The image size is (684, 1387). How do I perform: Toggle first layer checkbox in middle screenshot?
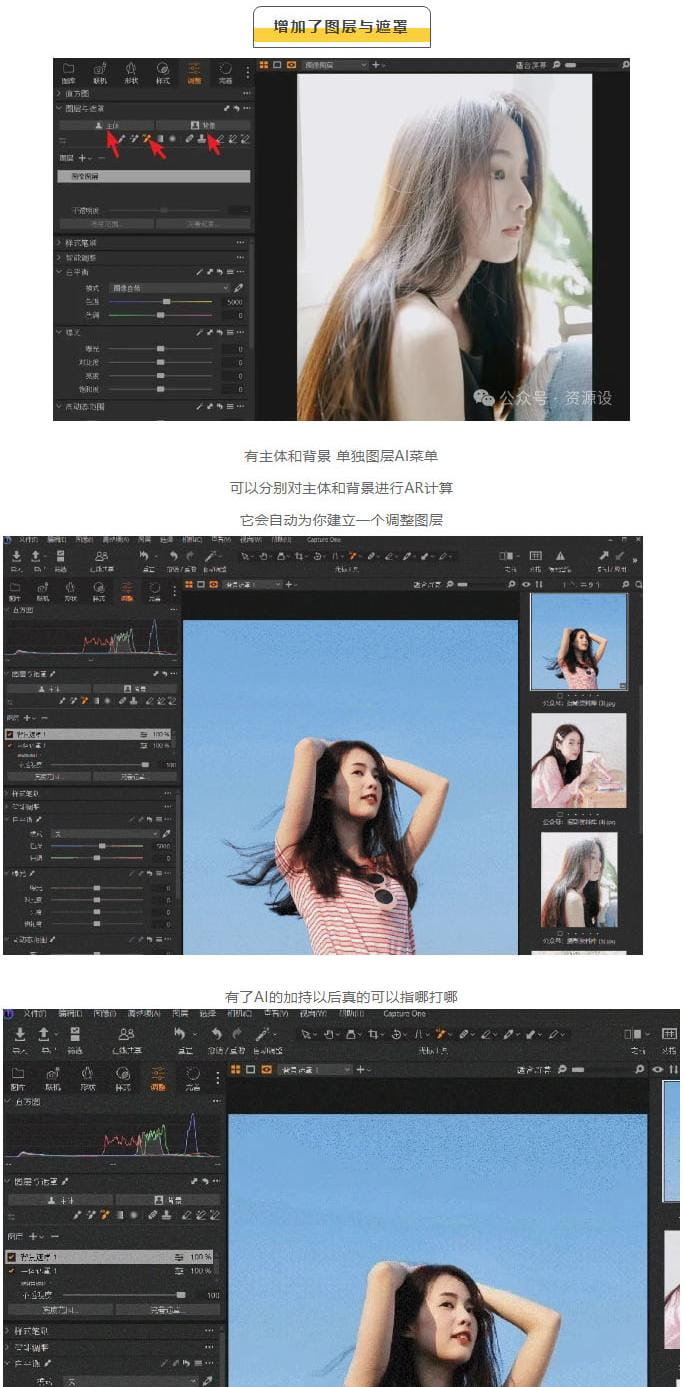(x=12, y=734)
